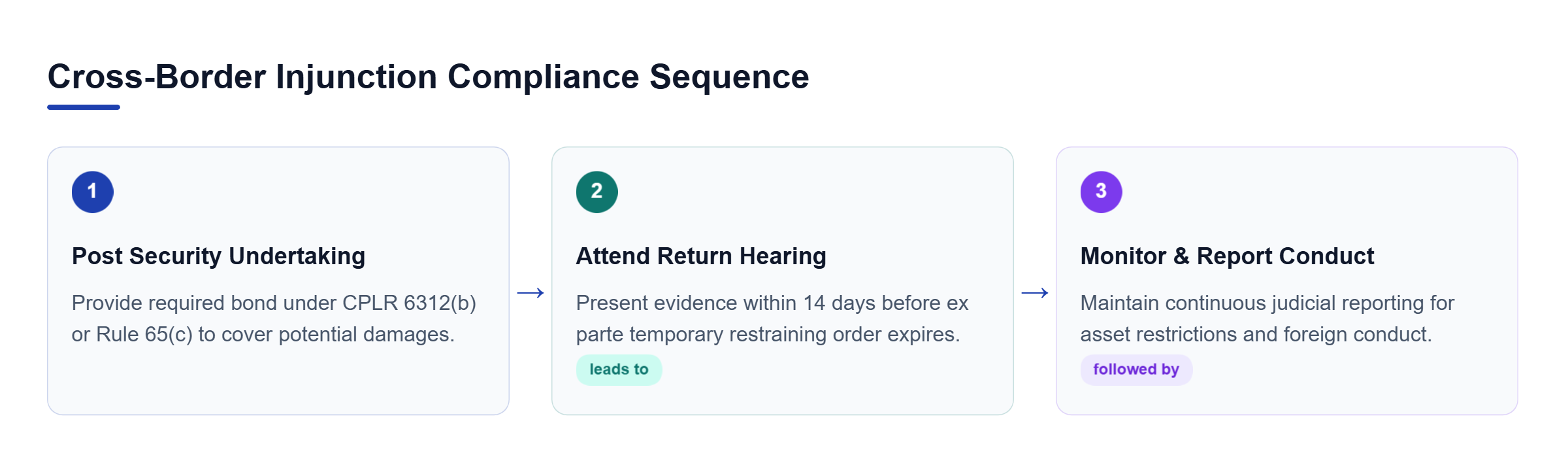The width and height of the screenshot is (1568, 463).
Task: Select the Monitor & Report Conduct heading
Action: (1227, 256)
